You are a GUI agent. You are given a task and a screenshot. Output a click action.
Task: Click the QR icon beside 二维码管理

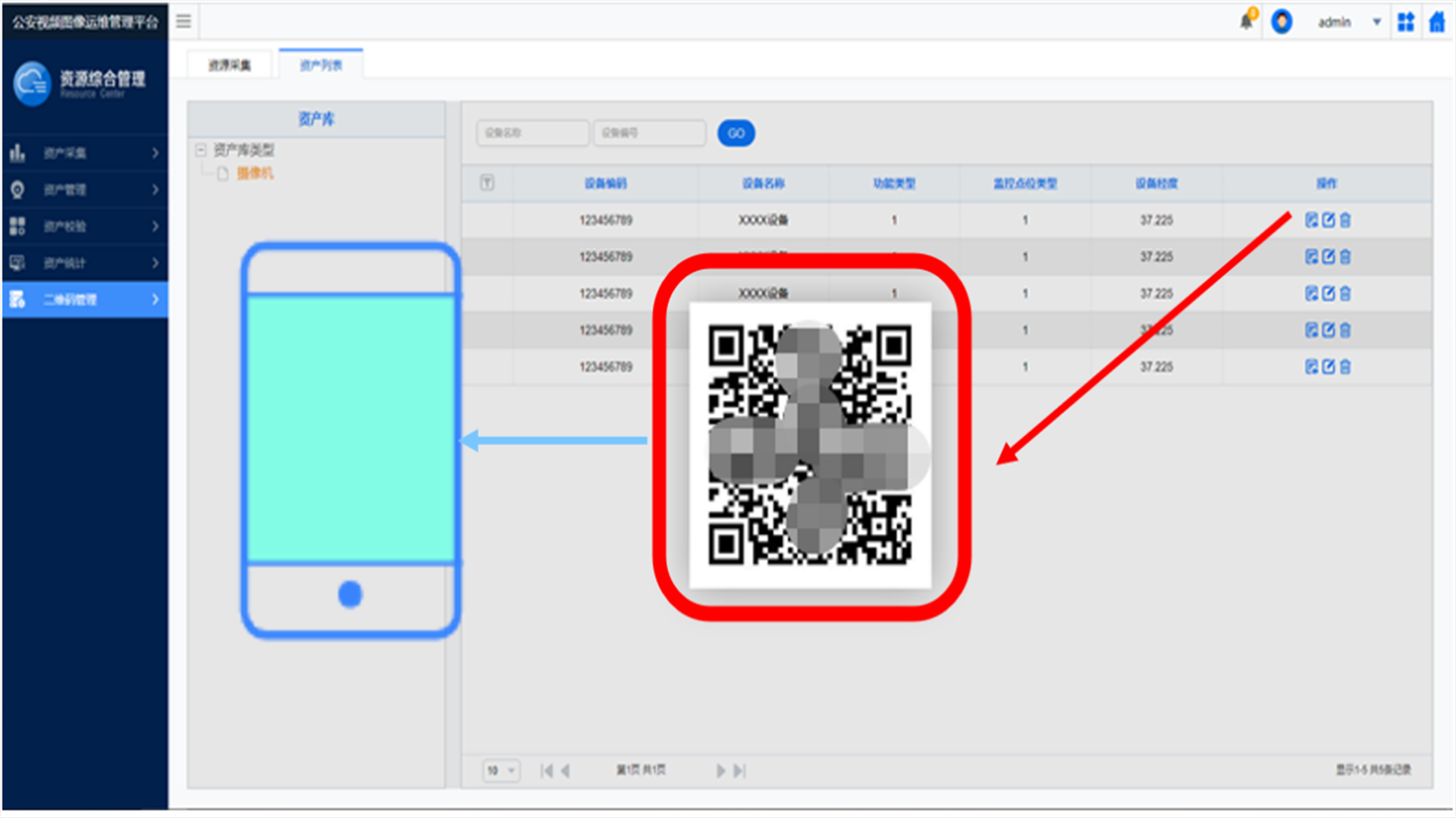[17, 299]
